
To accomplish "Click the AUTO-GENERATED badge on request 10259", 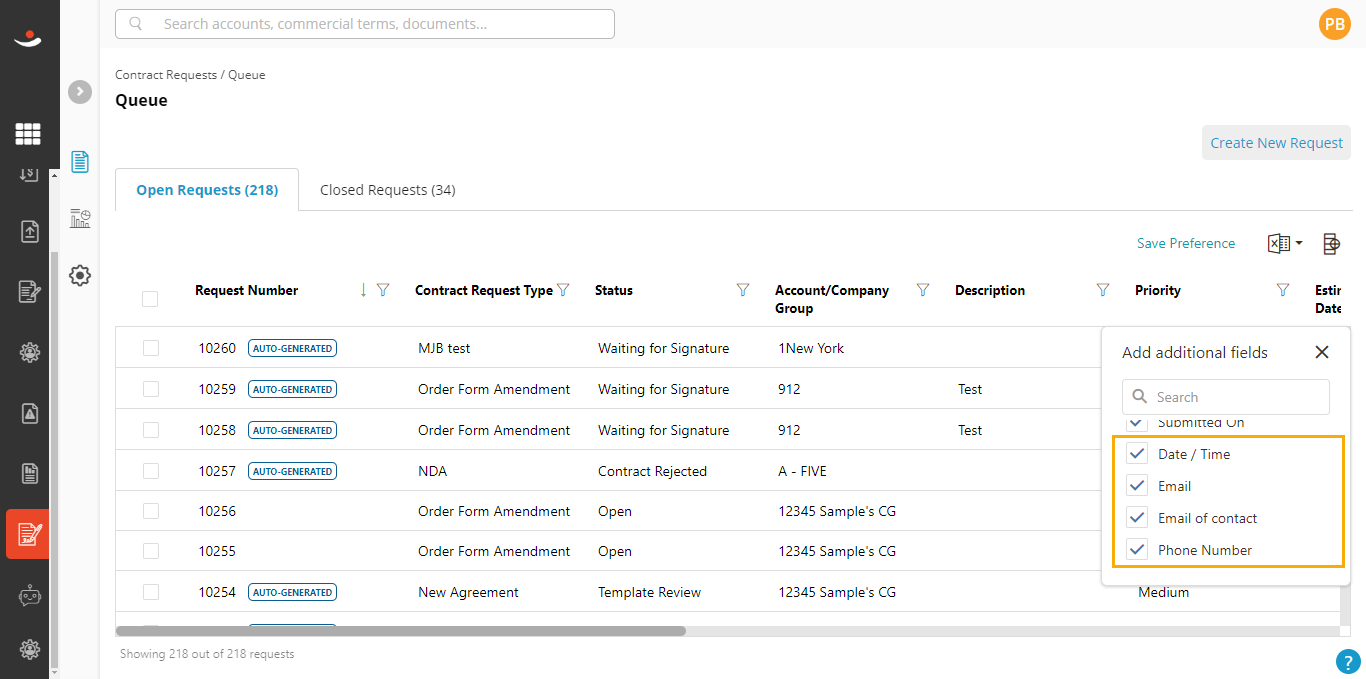I will click(292, 389).
